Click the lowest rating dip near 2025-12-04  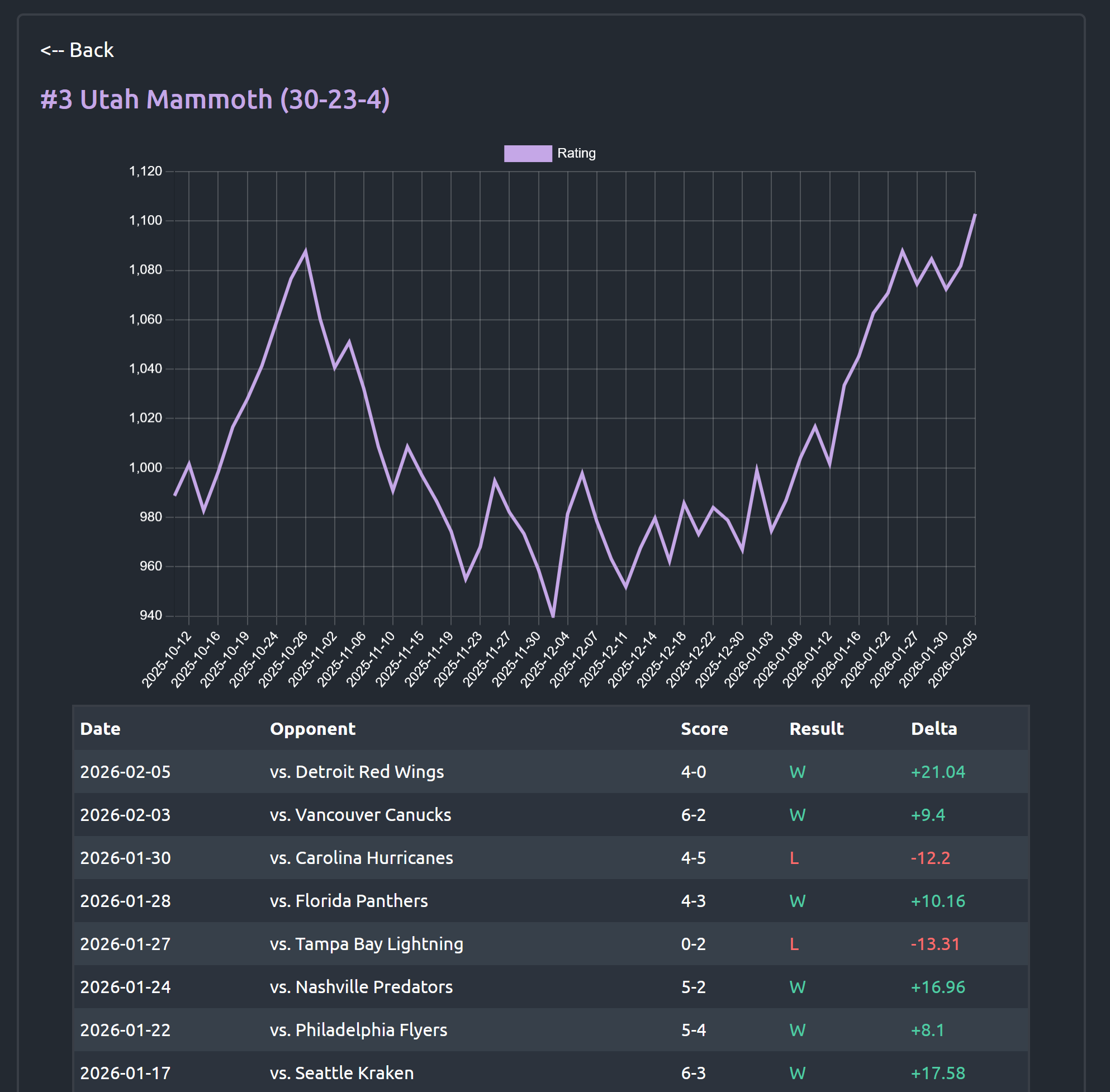pos(552,616)
